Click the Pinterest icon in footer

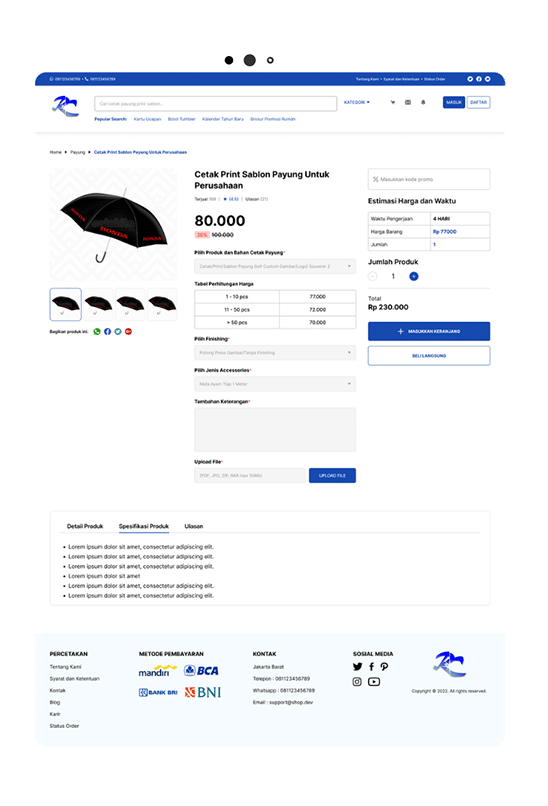(x=384, y=667)
